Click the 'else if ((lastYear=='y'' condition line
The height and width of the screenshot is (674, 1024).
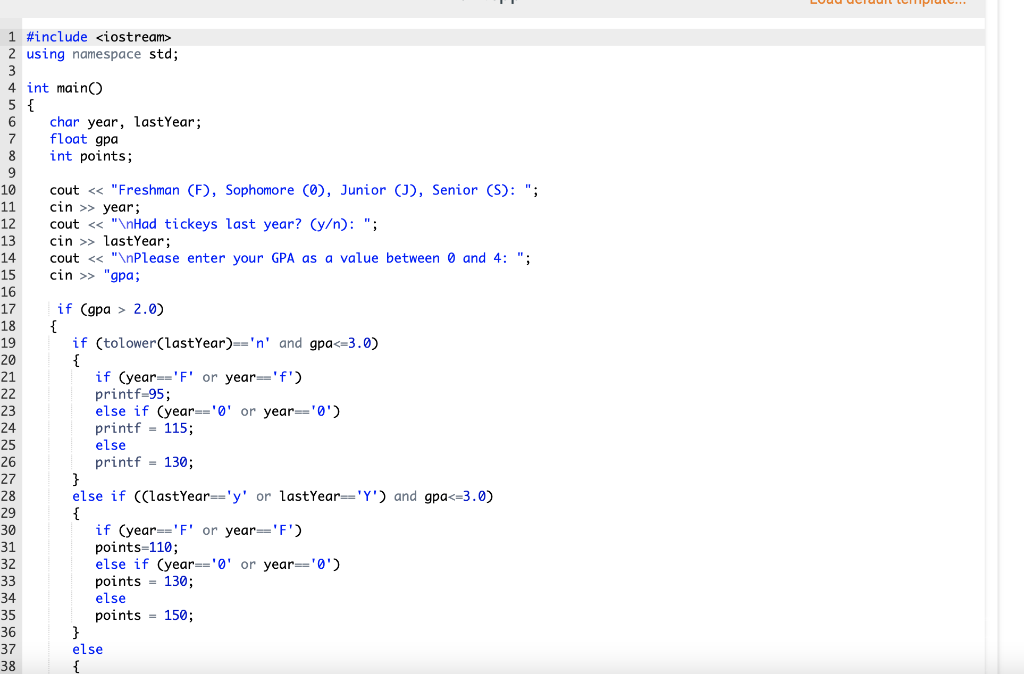click(283, 496)
